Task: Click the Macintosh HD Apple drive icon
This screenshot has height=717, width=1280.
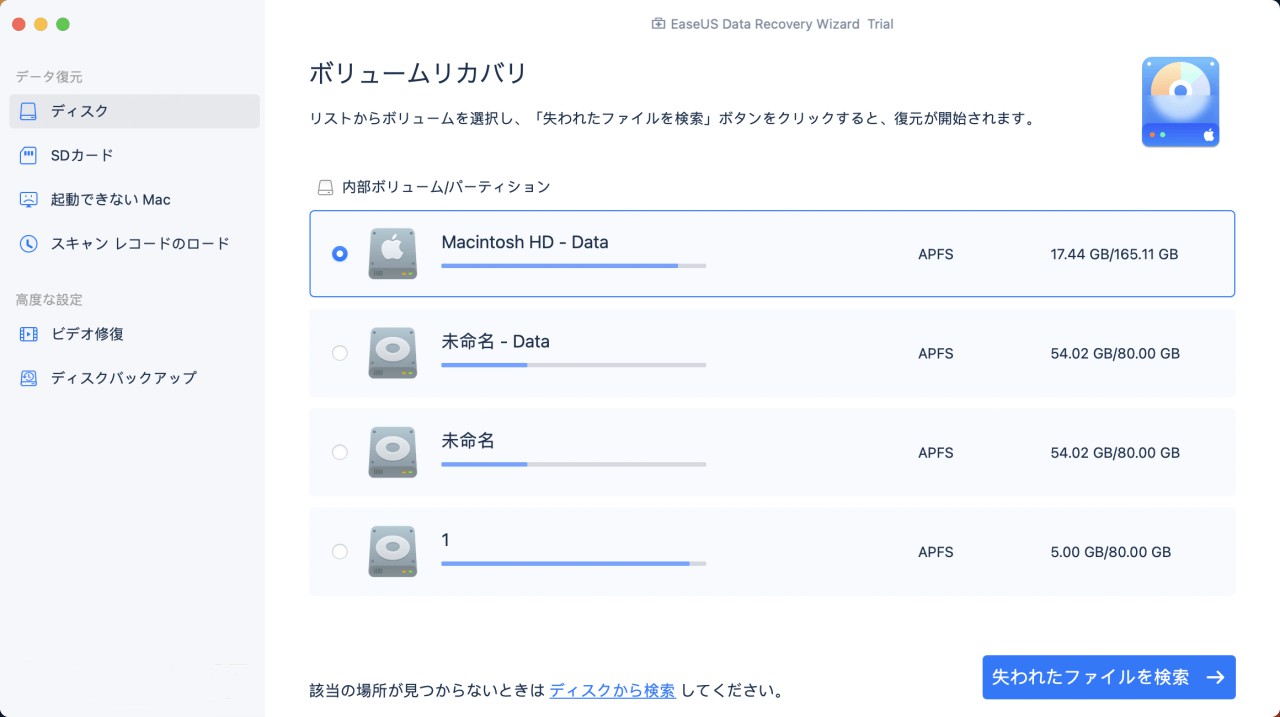Action: point(392,254)
